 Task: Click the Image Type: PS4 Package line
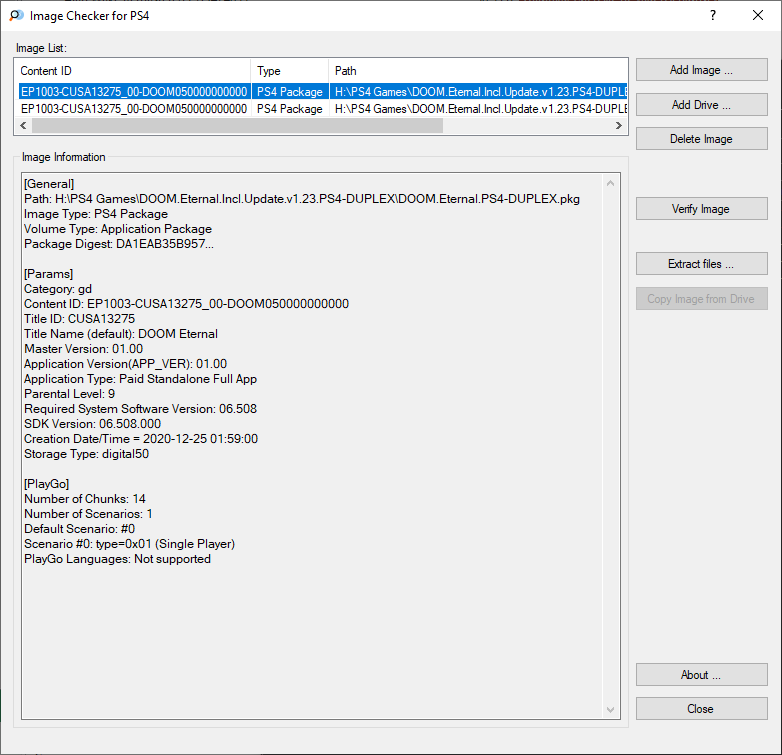96,214
